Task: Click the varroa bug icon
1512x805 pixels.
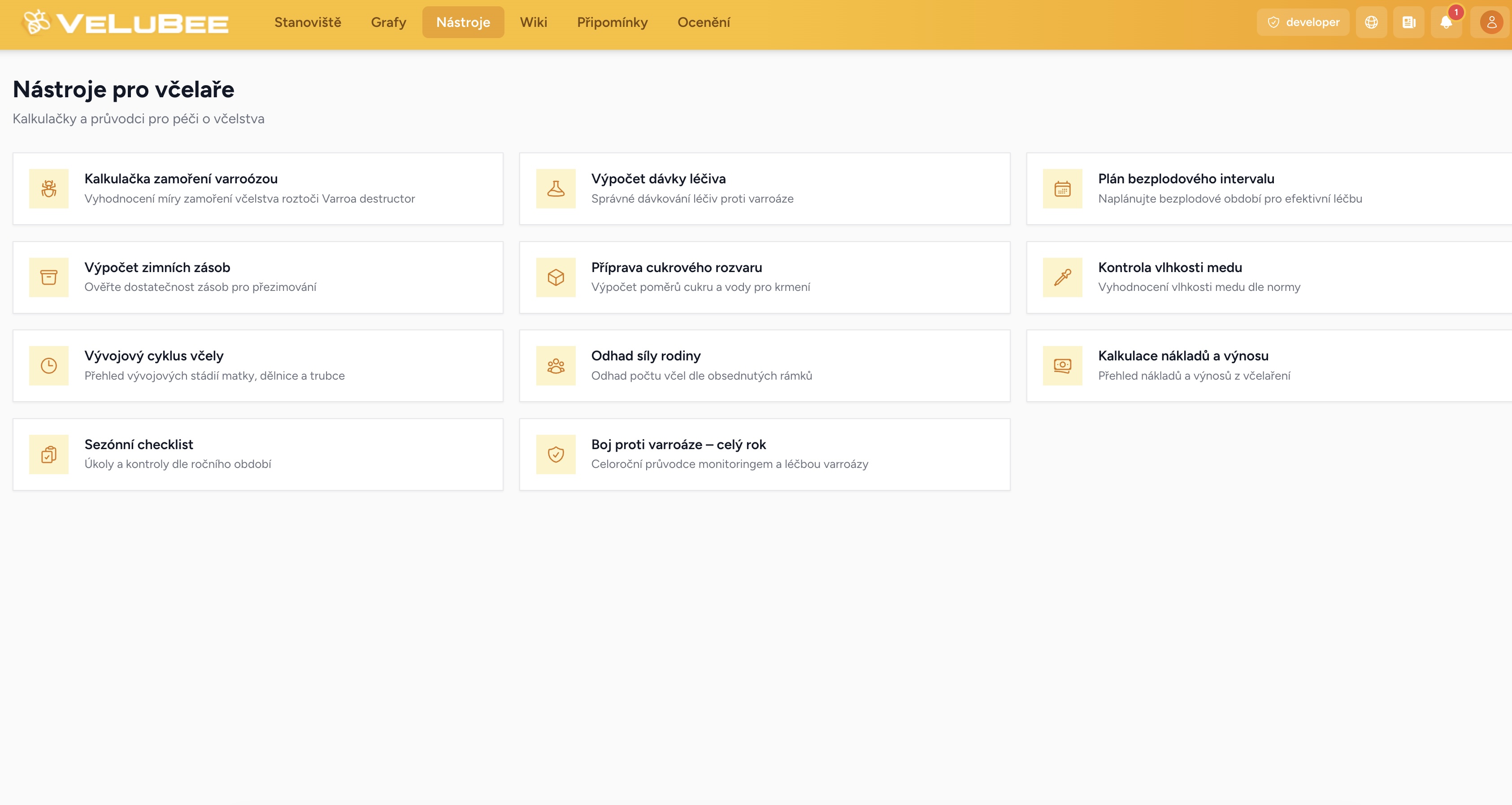Action: 49,188
